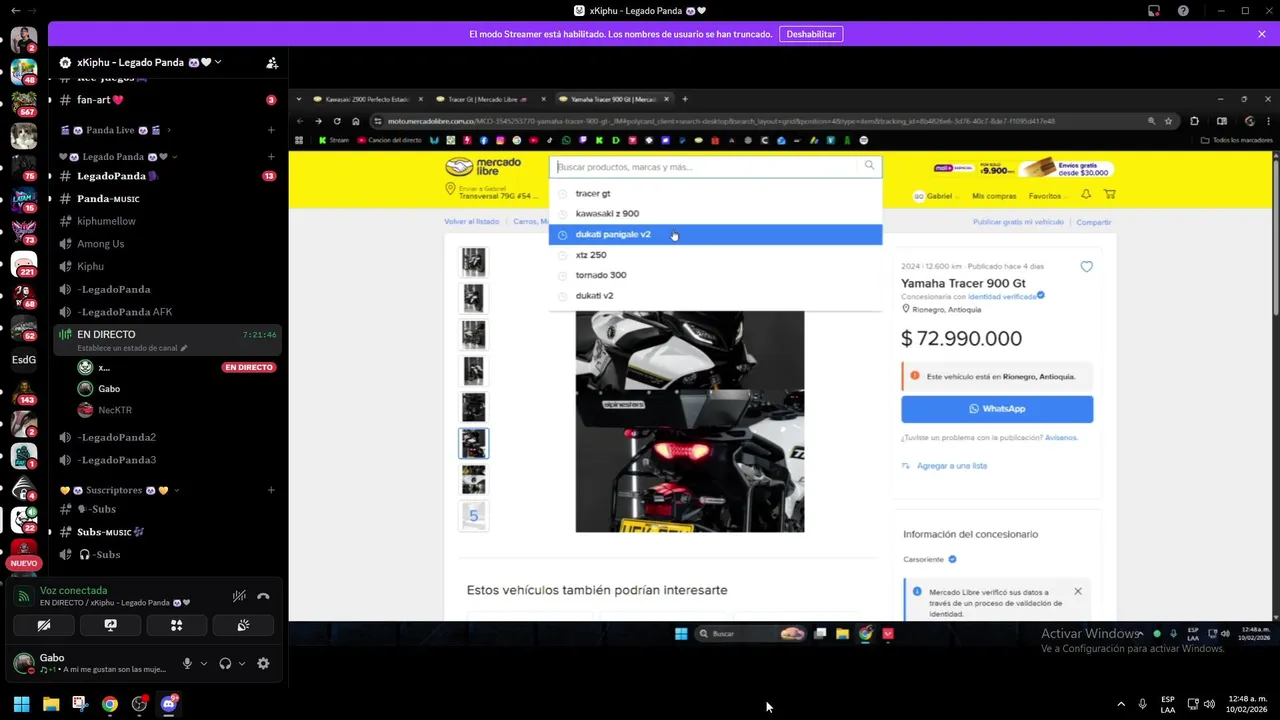Open Discord user settings gear

(263, 663)
